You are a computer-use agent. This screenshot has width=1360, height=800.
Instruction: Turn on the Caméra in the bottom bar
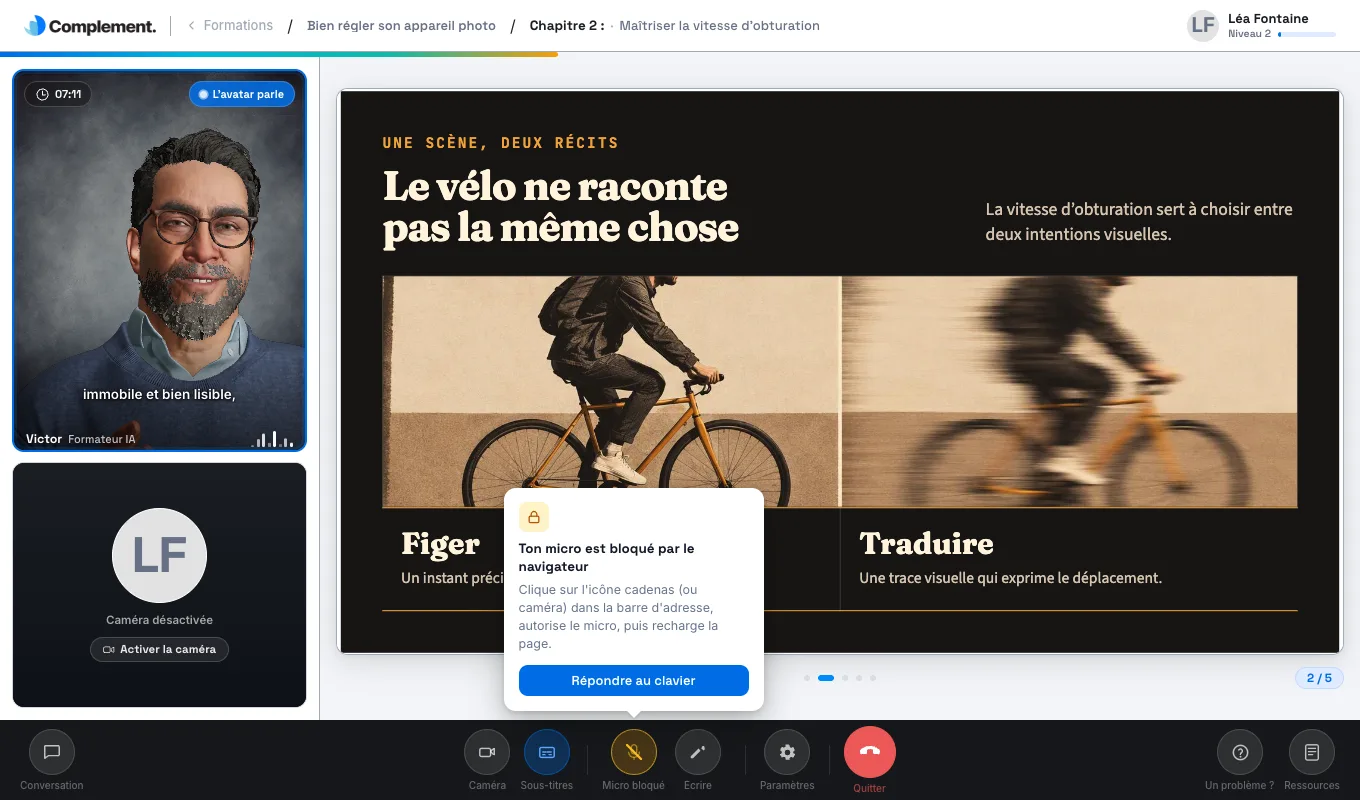click(487, 752)
